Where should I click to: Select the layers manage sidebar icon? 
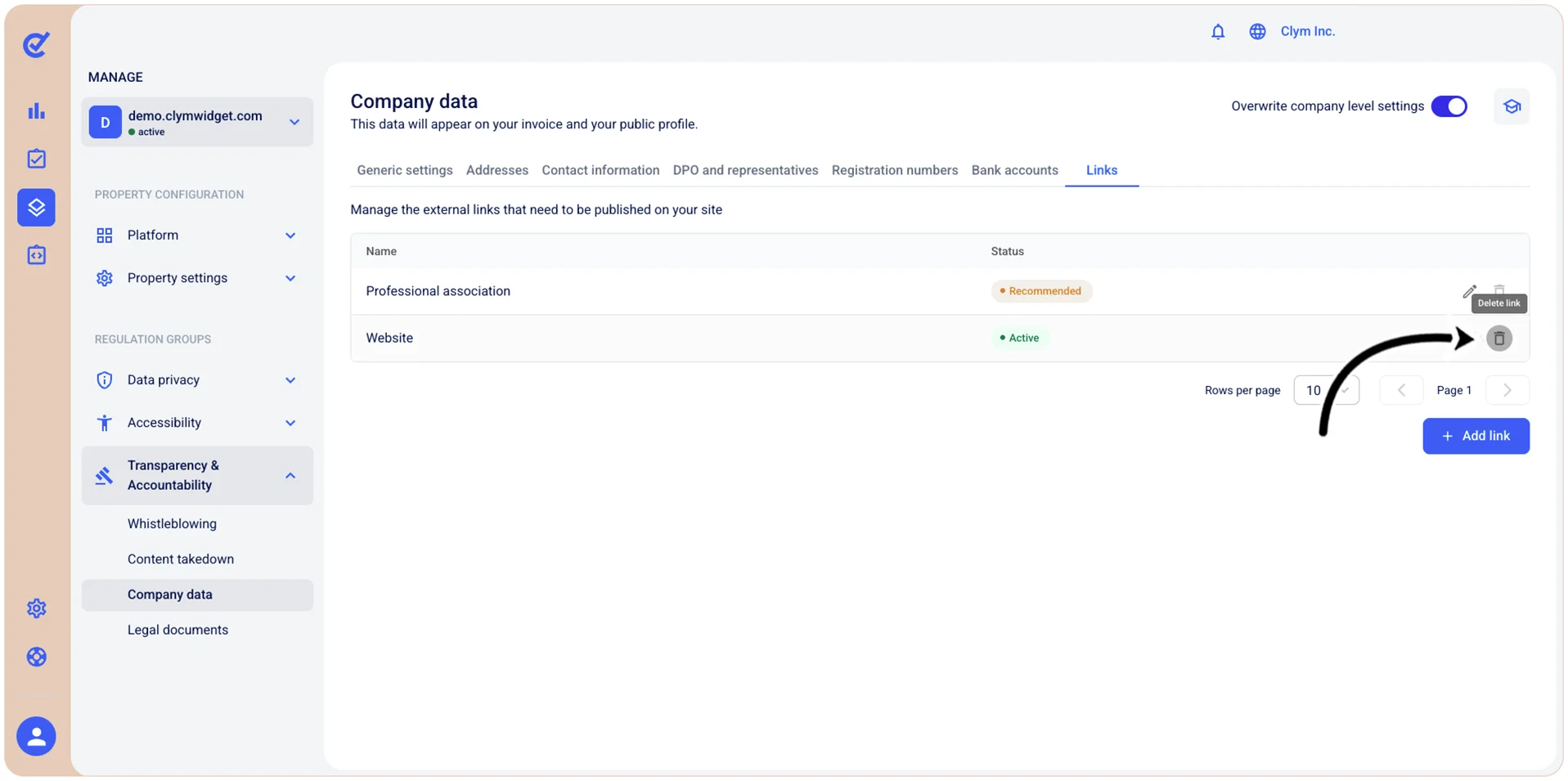(36, 207)
